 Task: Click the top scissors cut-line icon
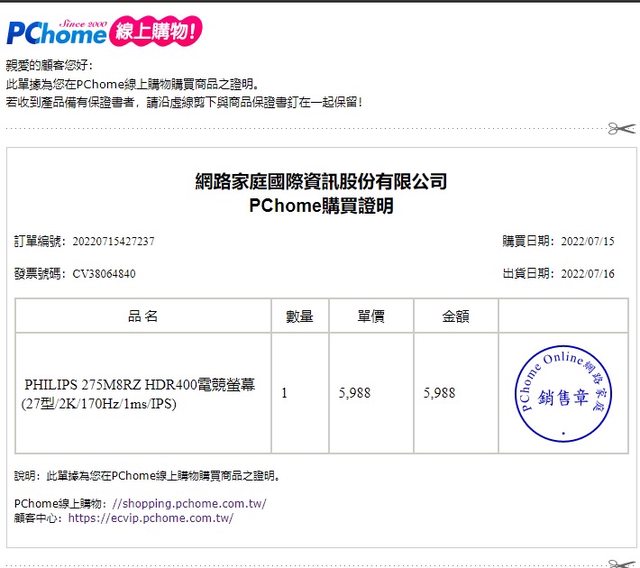pos(620,129)
